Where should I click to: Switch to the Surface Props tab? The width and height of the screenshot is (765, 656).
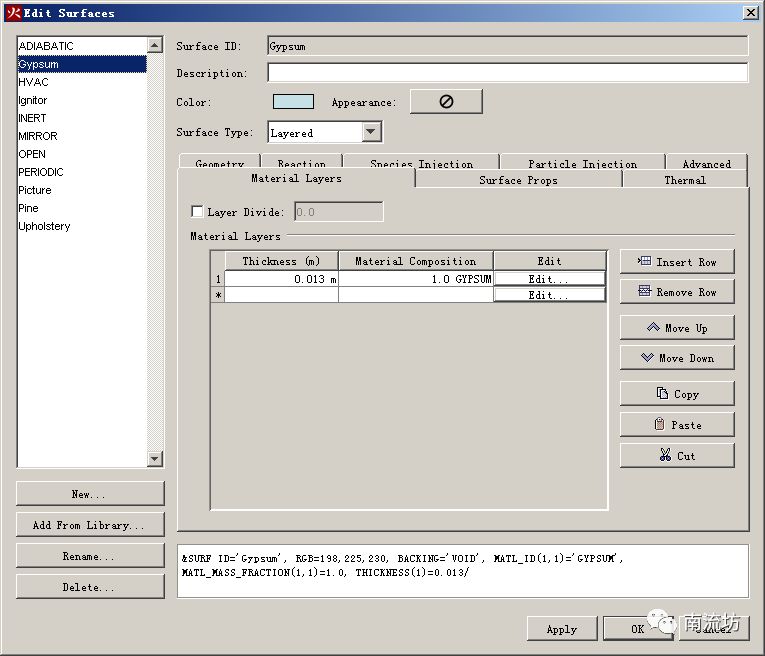(518, 180)
